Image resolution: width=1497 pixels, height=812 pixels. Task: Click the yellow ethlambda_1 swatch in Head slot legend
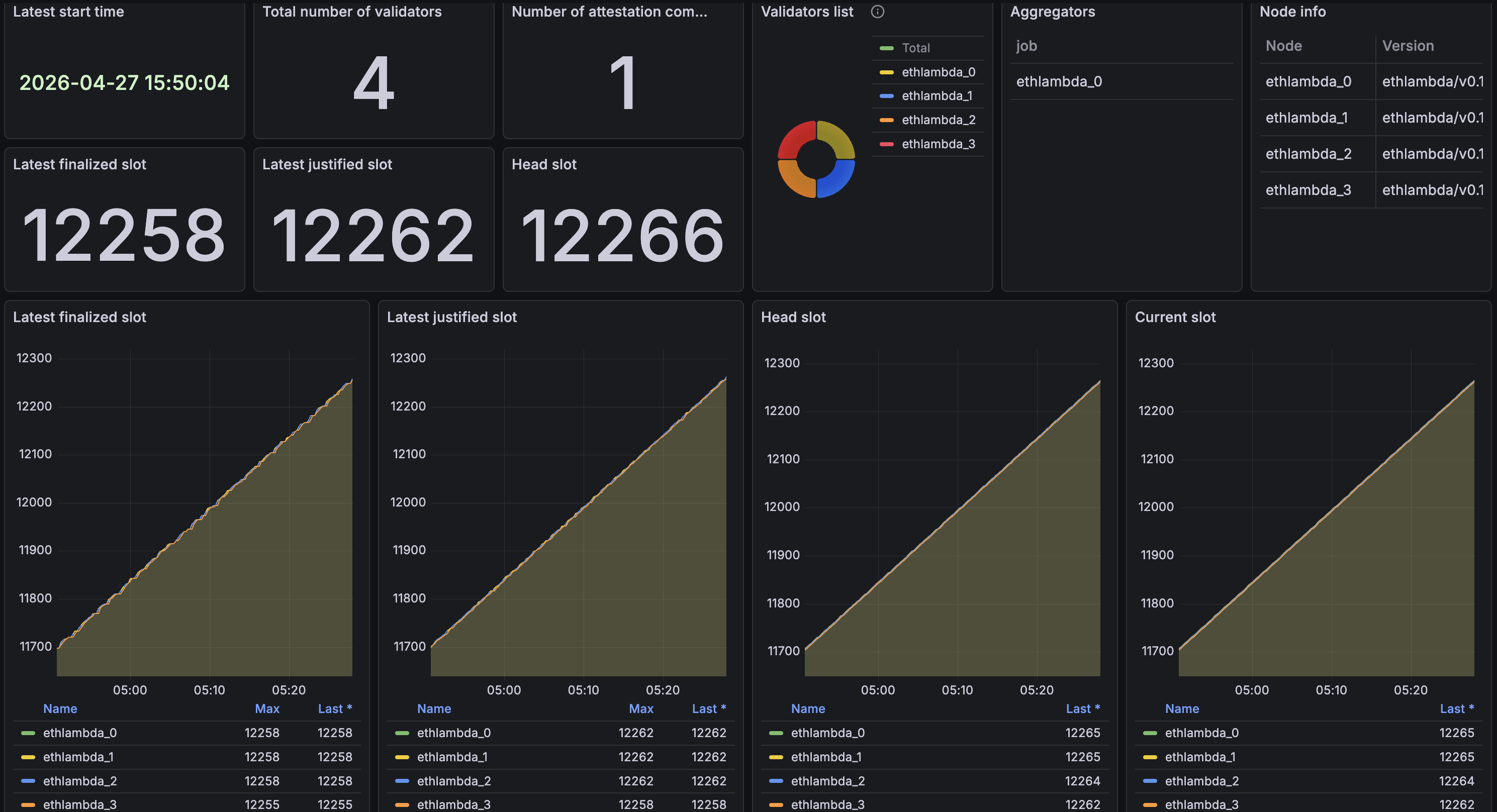776,757
